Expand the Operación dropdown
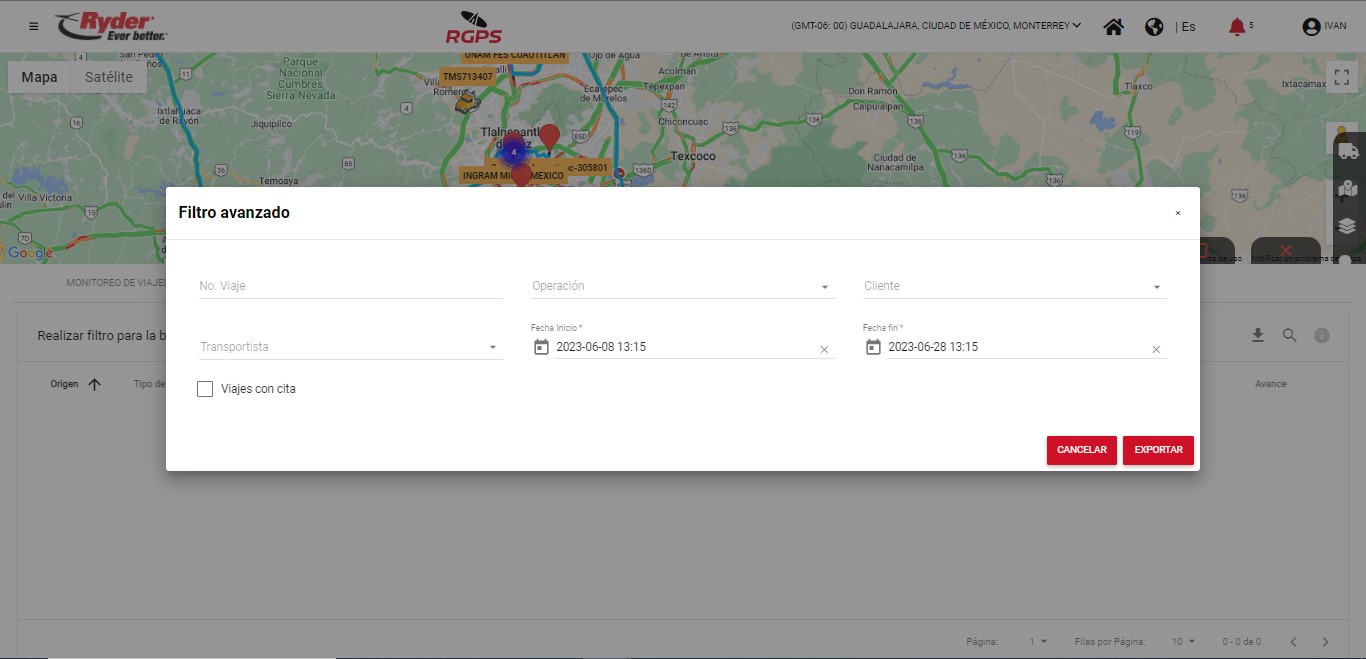This screenshot has width=1366, height=659. [x=824, y=287]
